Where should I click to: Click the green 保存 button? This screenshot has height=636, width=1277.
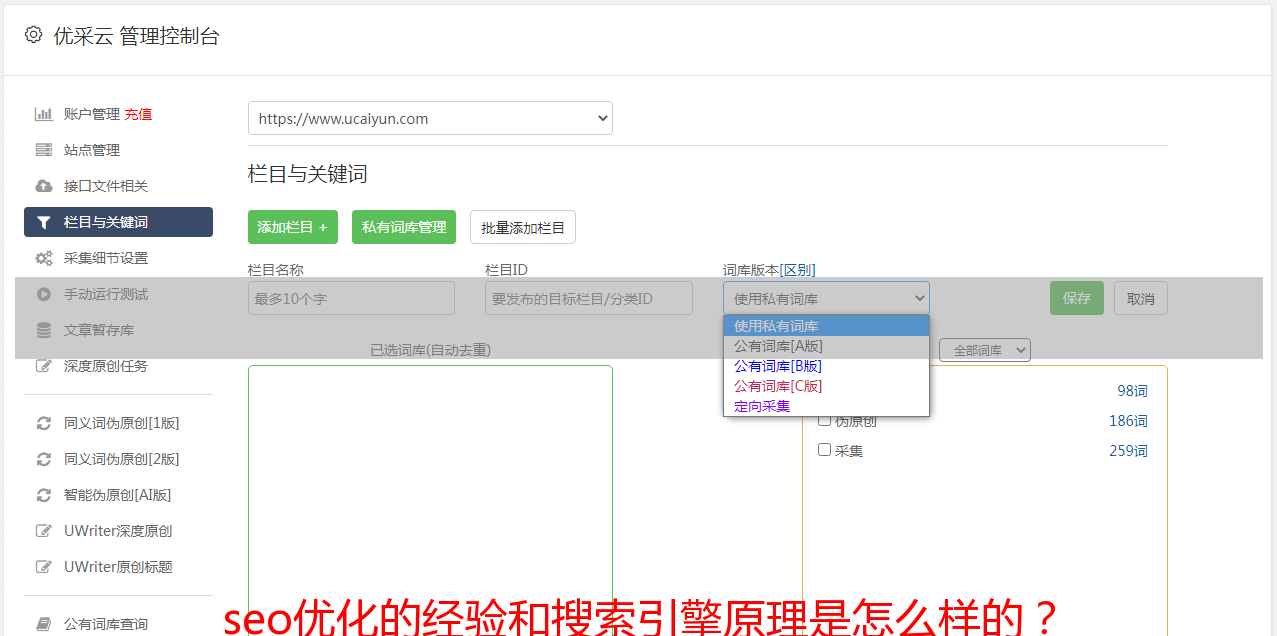[1077, 298]
